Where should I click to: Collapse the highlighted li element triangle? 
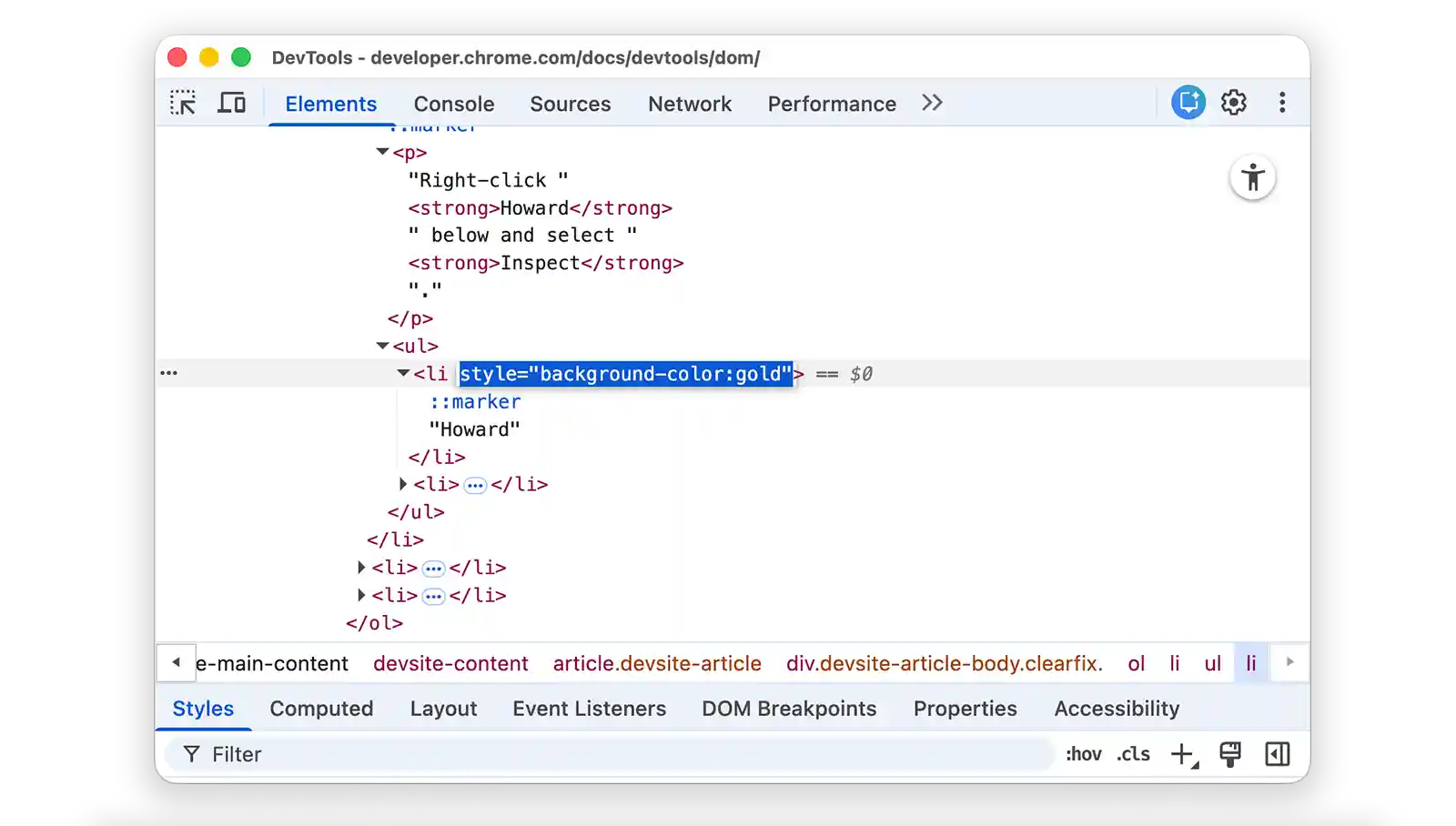pos(402,373)
